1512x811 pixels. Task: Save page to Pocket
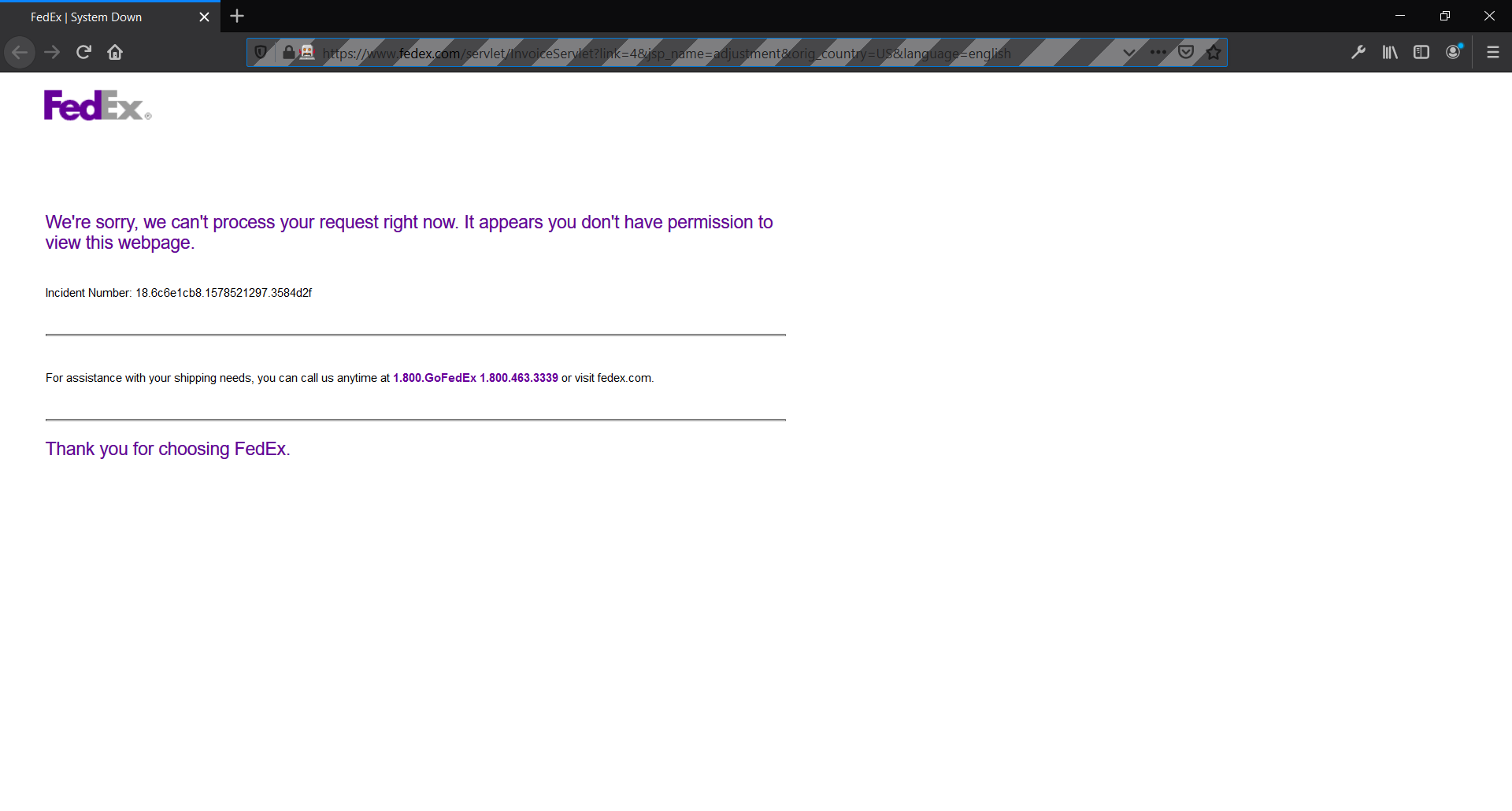pyautogui.click(x=1186, y=53)
